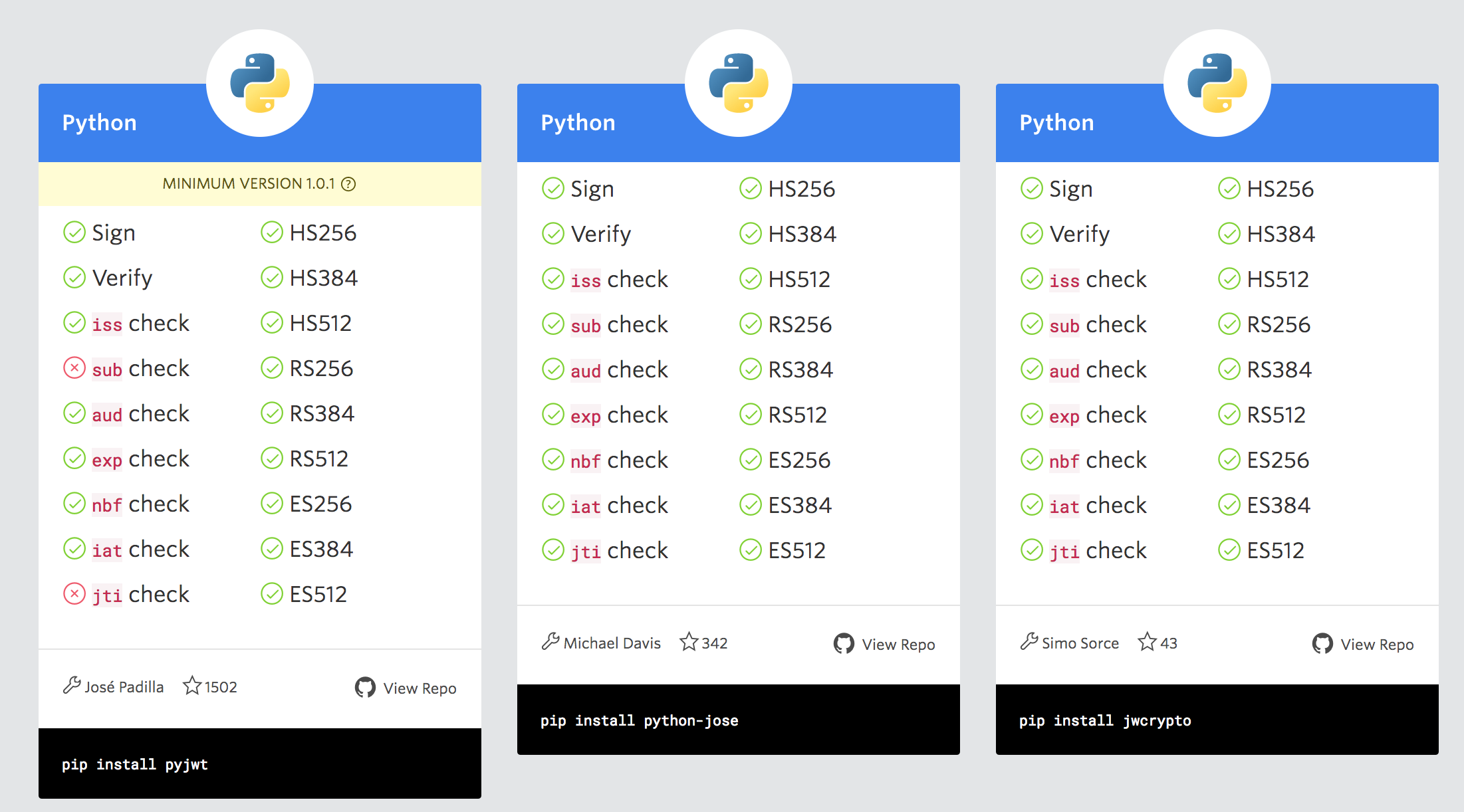Click the star icon next to 1502
Viewport: 1464px width, 812px height.
[x=192, y=685]
